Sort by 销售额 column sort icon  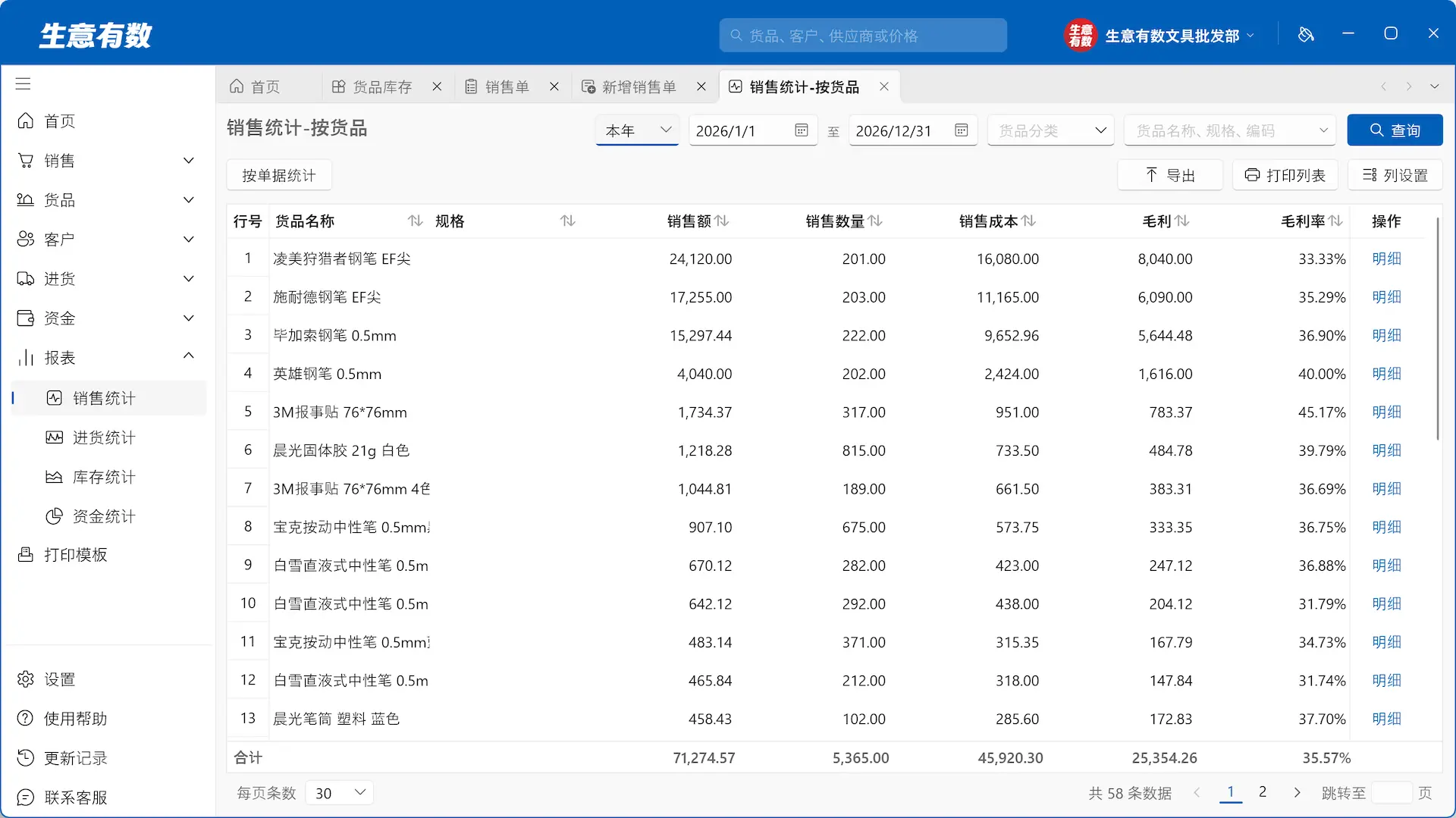722,221
